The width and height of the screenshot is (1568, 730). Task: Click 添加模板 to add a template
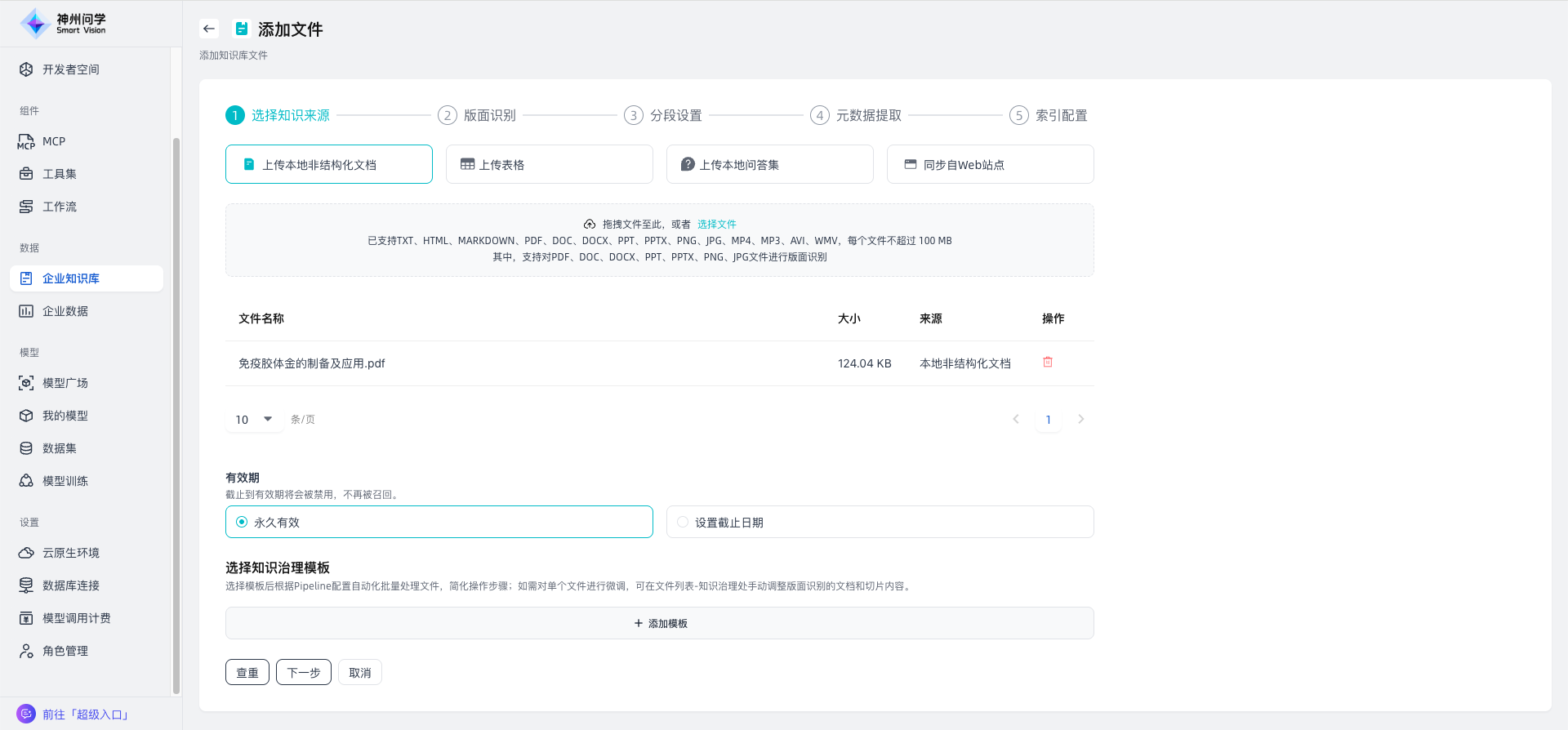pyautogui.click(x=660, y=623)
